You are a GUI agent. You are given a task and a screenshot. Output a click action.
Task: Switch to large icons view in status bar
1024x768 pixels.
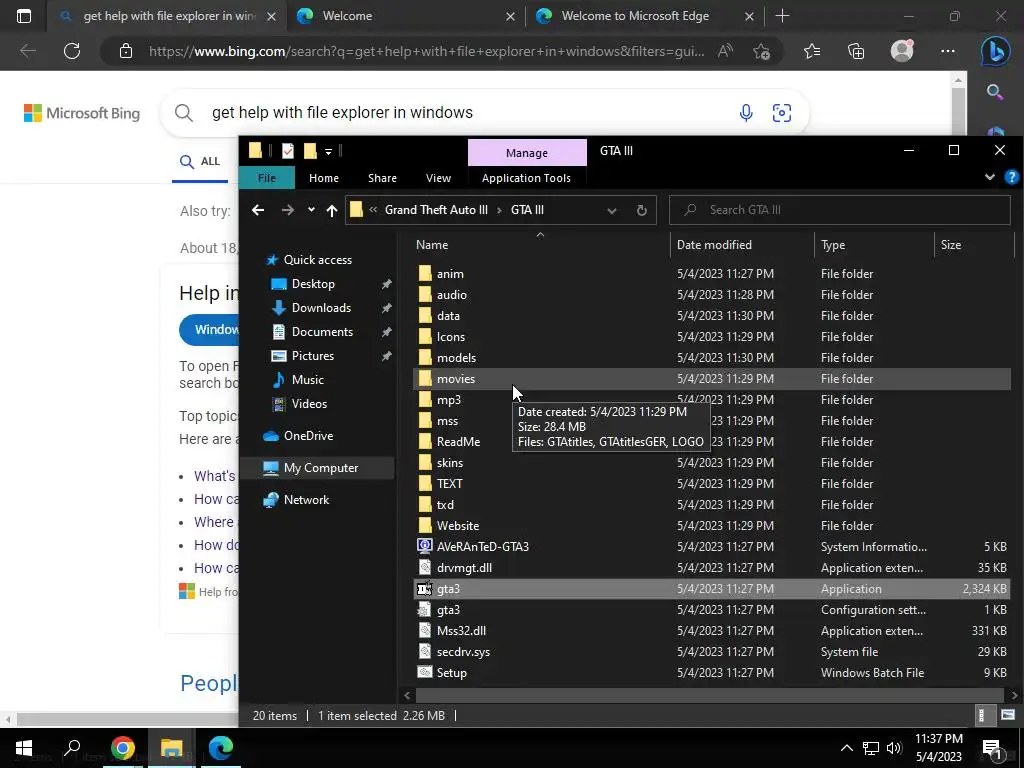(1008, 715)
